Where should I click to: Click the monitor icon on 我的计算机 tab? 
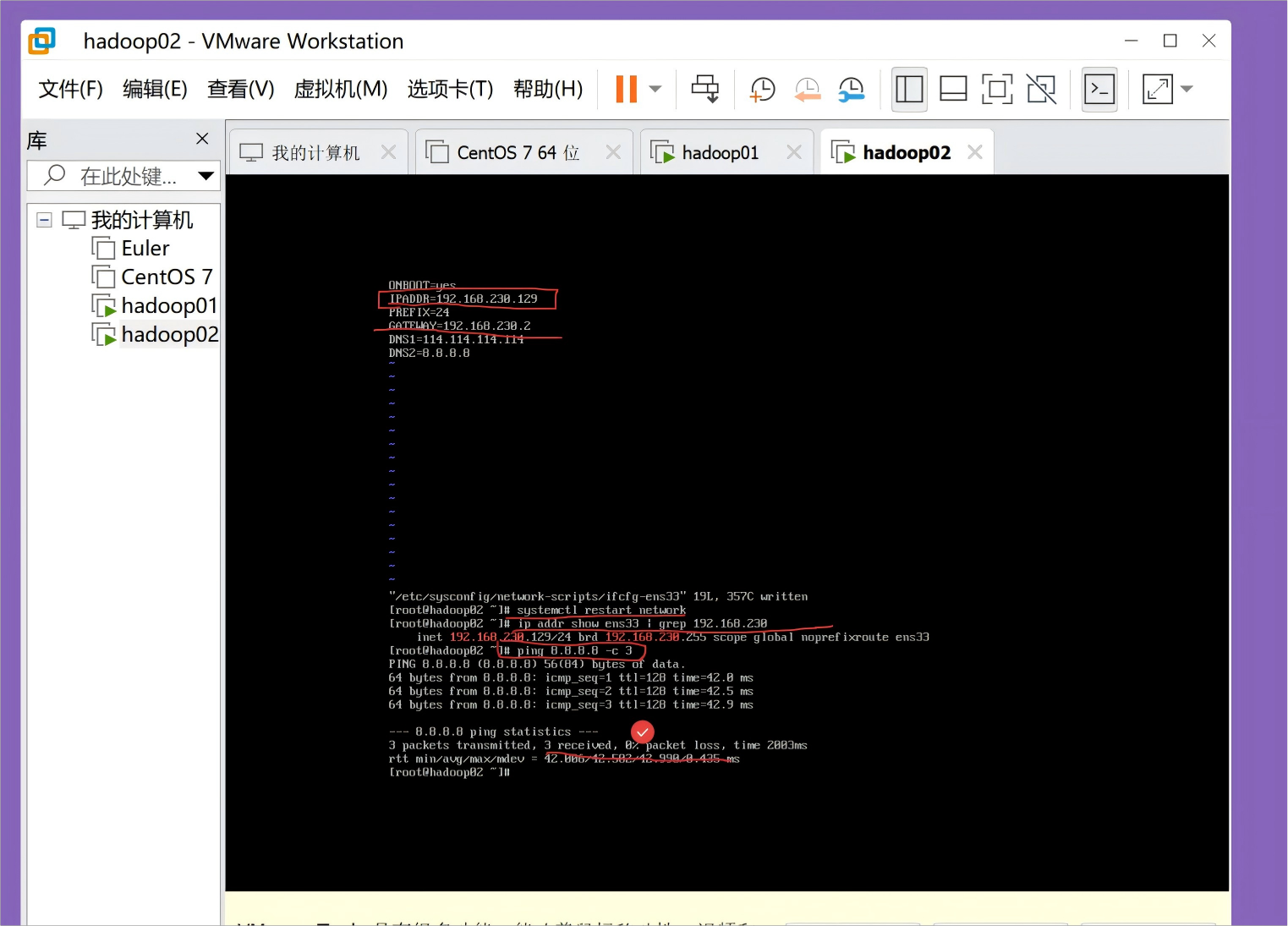pos(251,152)
